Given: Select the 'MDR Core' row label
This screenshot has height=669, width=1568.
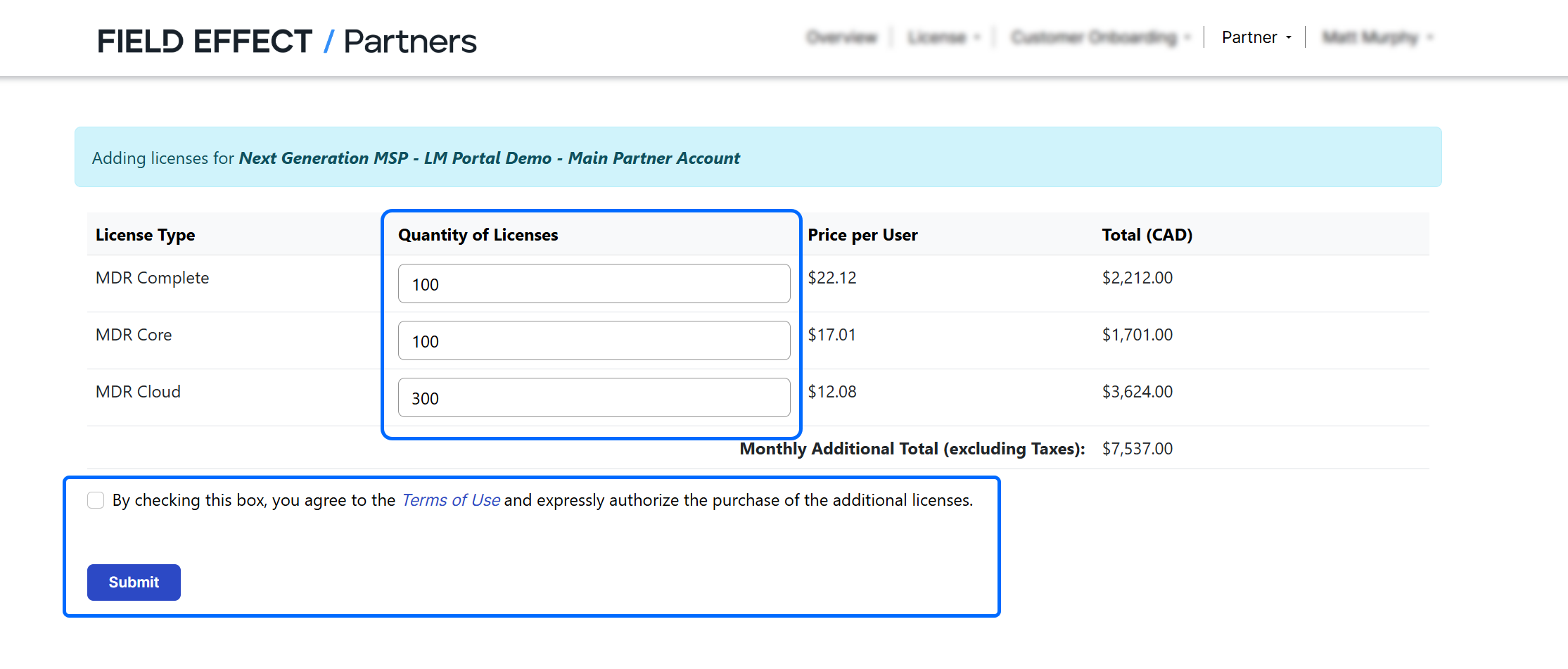Looking at the screenshot, I should [134, 335].
